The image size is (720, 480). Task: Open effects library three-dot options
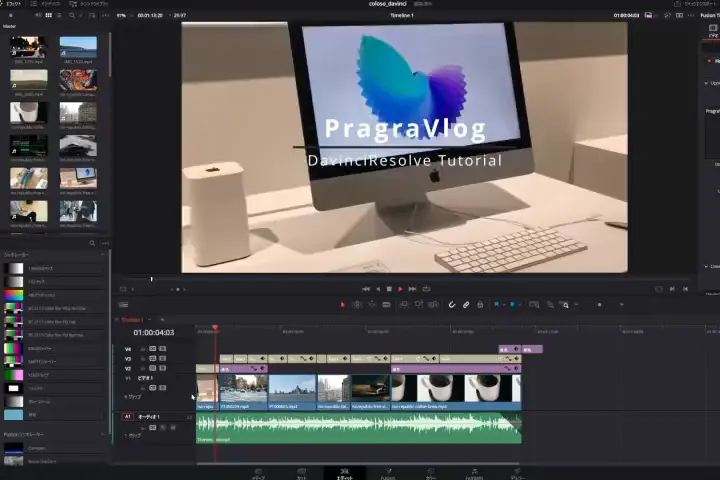click(x=105, y=243)
